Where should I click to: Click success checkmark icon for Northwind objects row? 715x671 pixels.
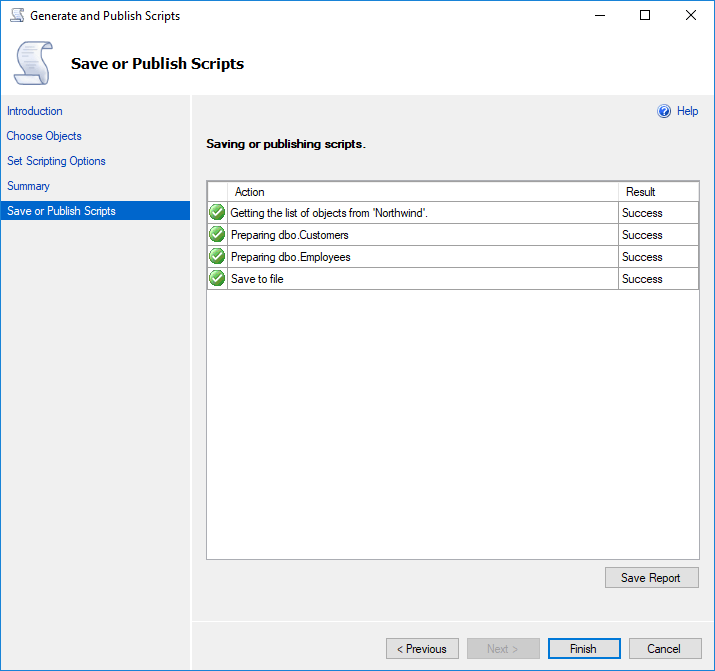pyautogui.click(x=217, y=213)
